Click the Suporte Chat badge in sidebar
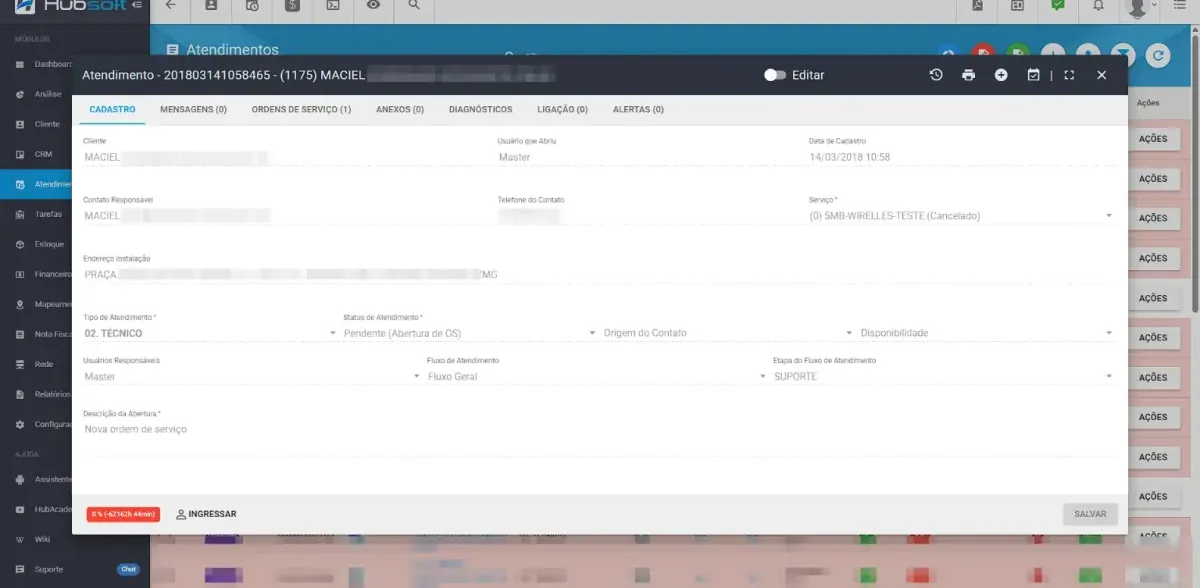 (x=128, y=569)
